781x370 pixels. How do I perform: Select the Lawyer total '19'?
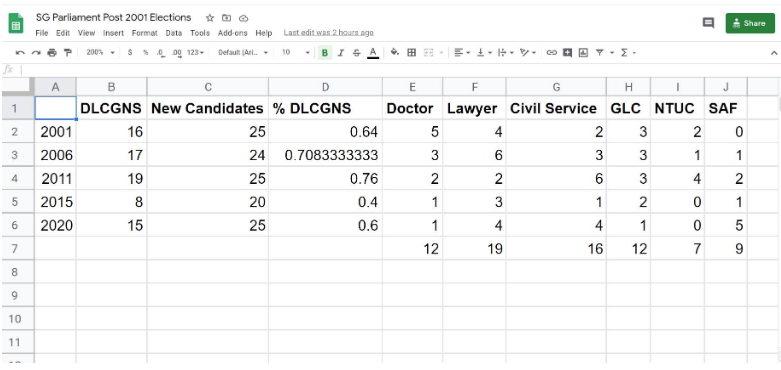pyautogui.click(x=474, y=248)
